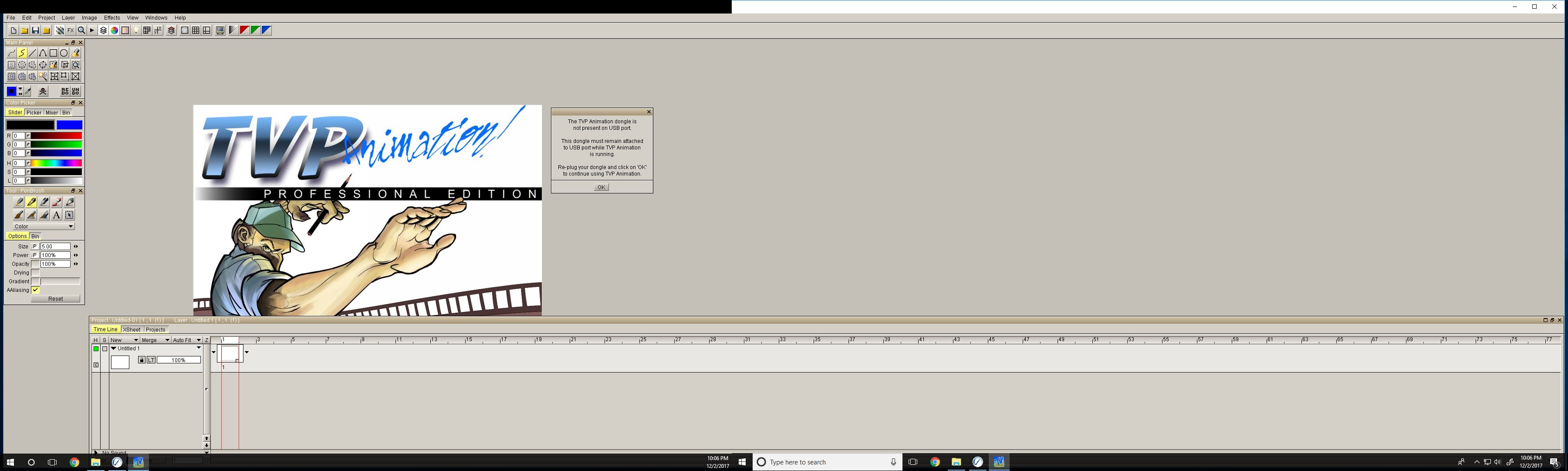Click the skull and crossbones clear icon
Image resolution: width=1568 pixels, height=471 pixels.
coord(43,91)
